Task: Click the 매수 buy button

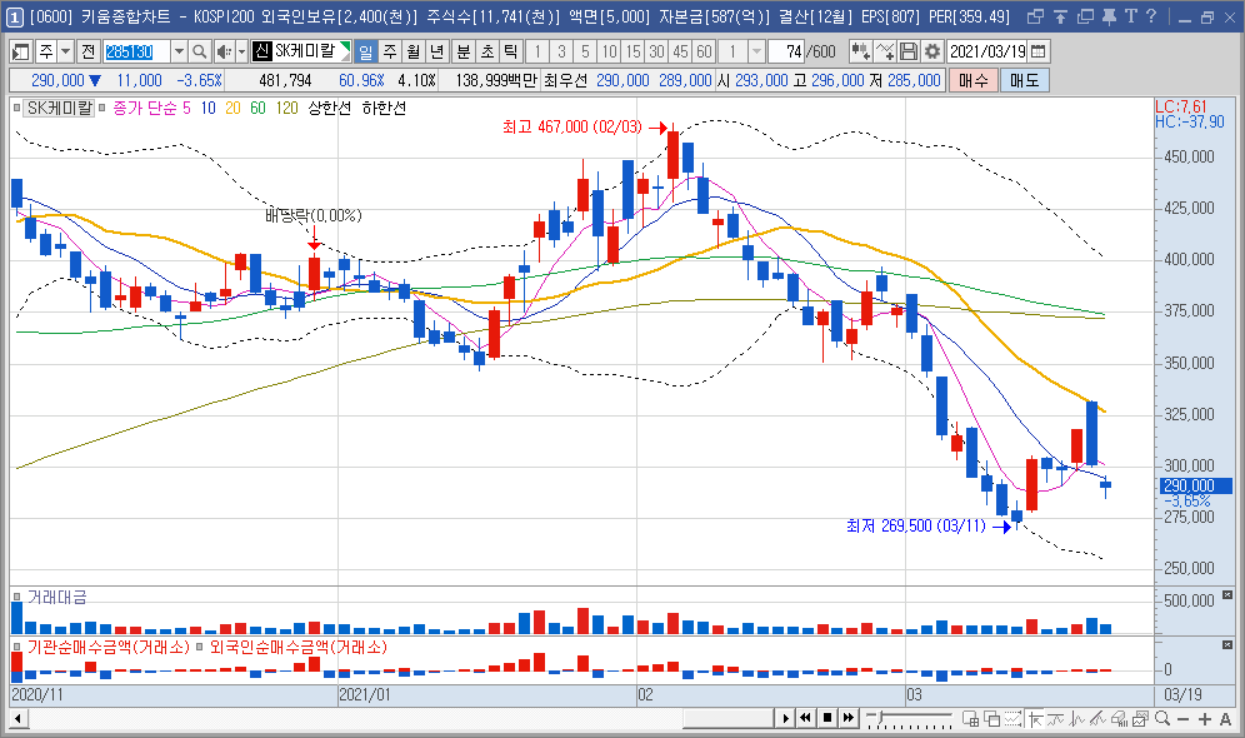Action: 972,80
